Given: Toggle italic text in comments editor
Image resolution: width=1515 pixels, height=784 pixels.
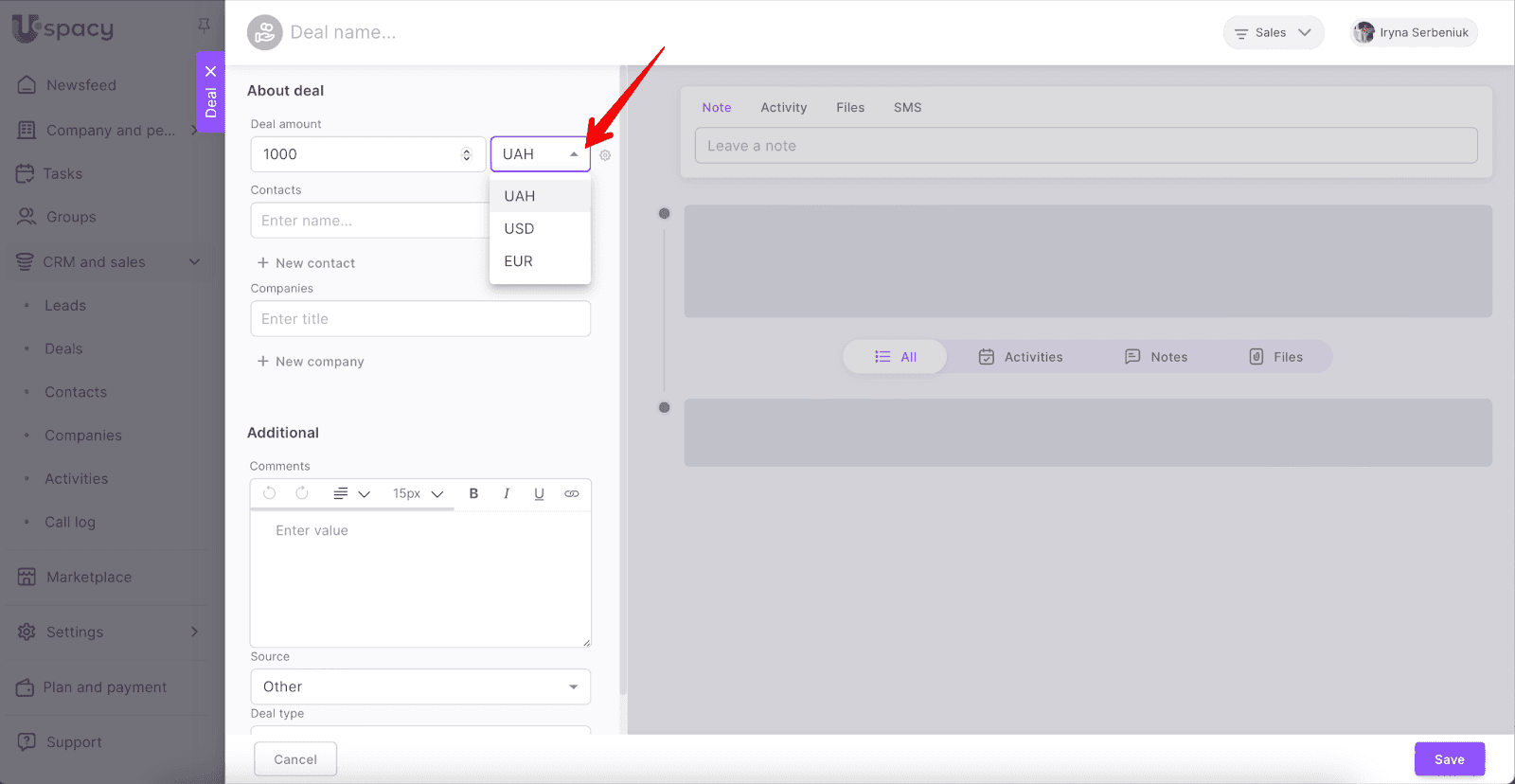Looking at the screenshot, I should (507, 493).
